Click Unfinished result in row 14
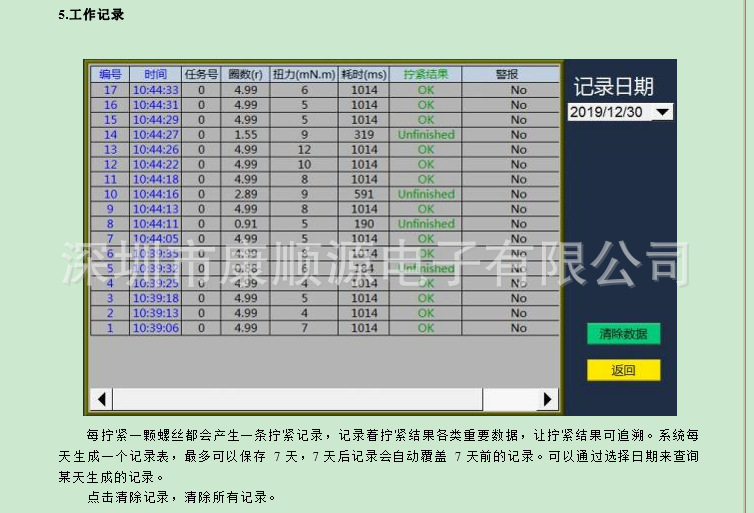This screenshot has width=754, height=513. [x=426, y=135]
